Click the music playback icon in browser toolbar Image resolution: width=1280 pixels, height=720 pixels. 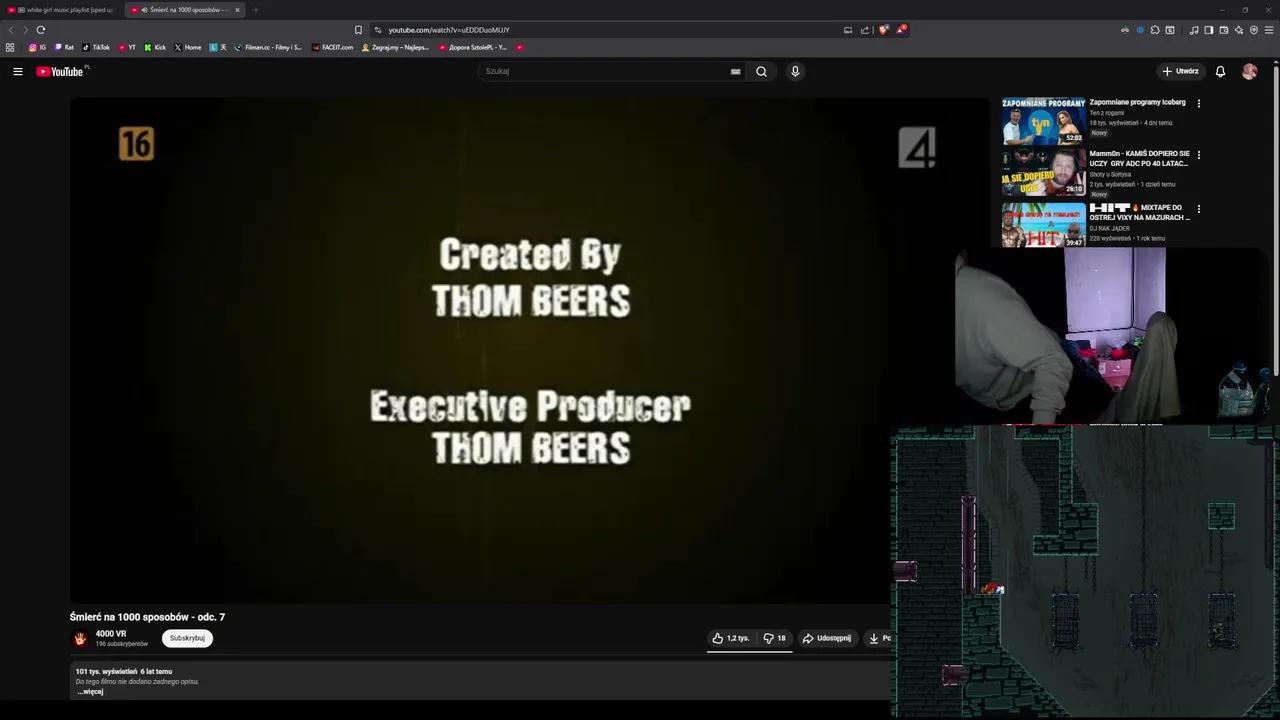[x=1193, y=30]
